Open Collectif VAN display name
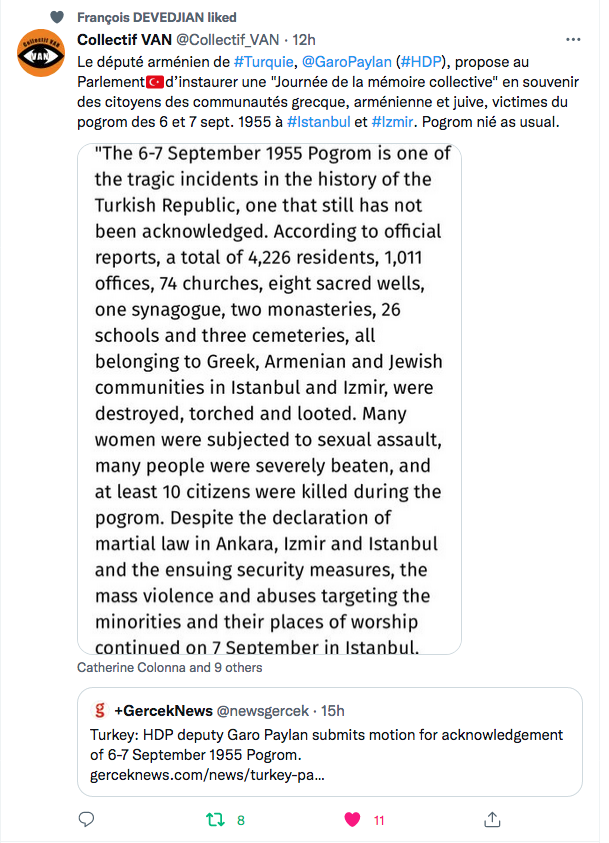The image size is (609, 843). [124, 40]
